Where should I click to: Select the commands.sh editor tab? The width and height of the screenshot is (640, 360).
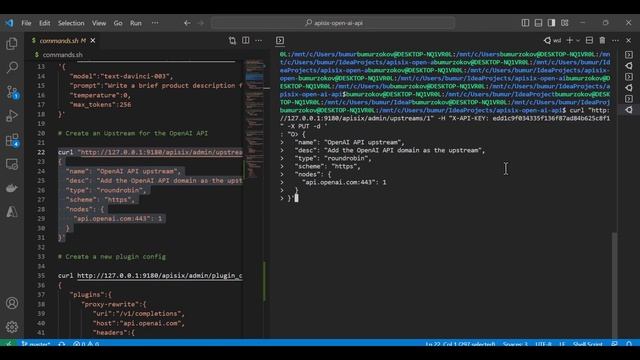click(x=63, y=41)
